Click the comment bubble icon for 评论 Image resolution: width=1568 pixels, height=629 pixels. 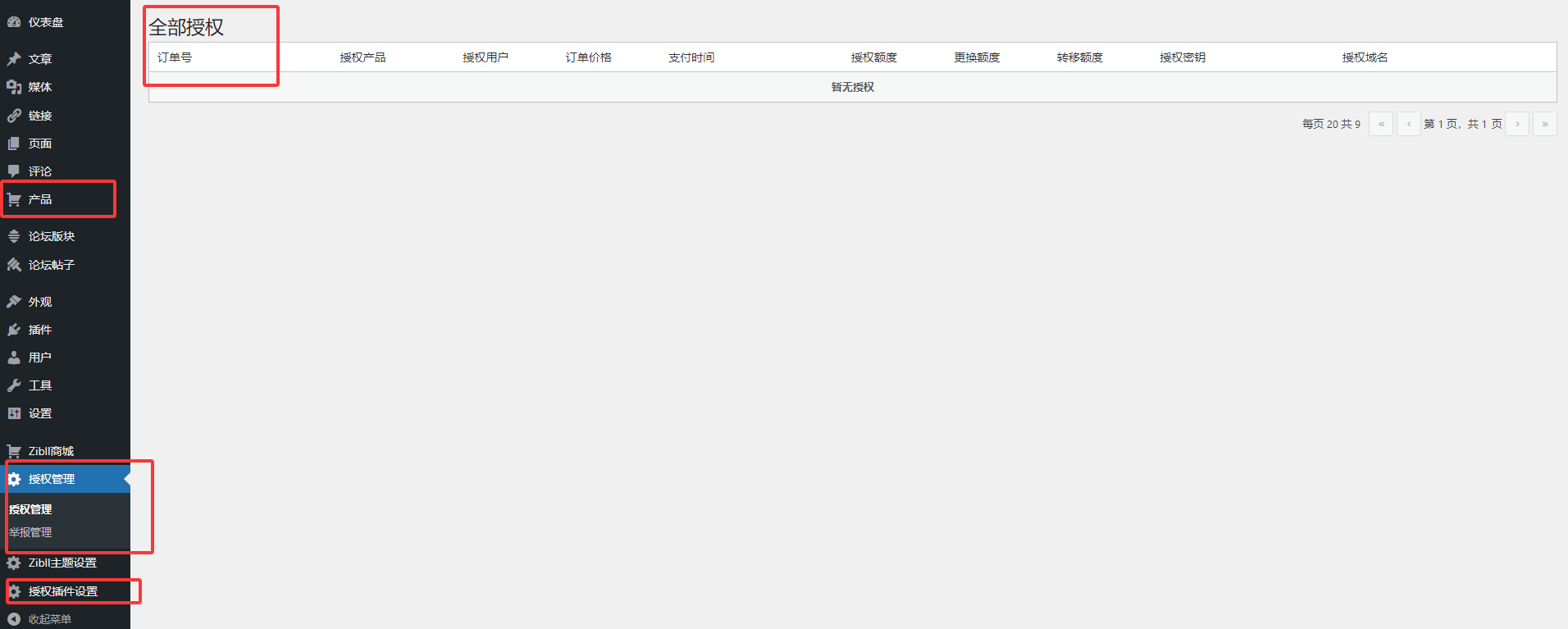click(14, 171)
